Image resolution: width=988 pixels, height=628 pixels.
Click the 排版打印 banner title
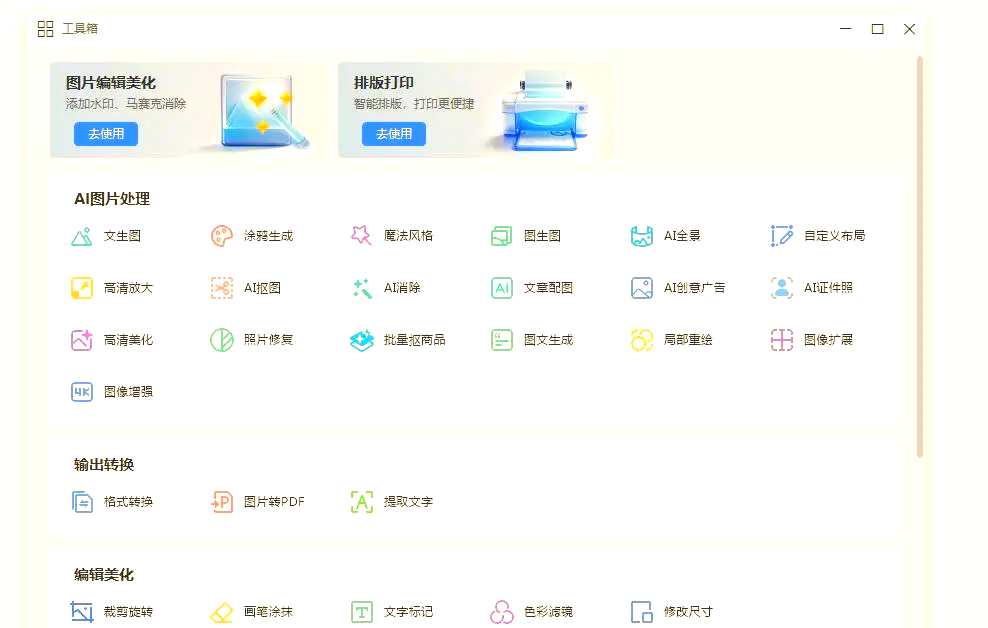[384, 83]
